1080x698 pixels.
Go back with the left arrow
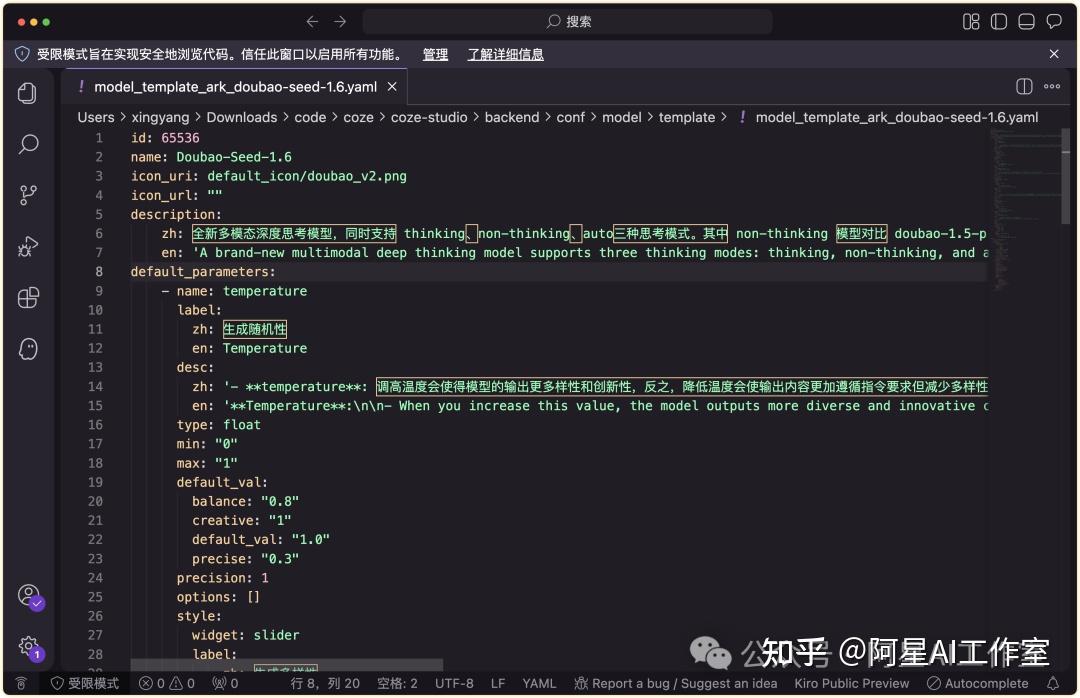pos(312,21)
